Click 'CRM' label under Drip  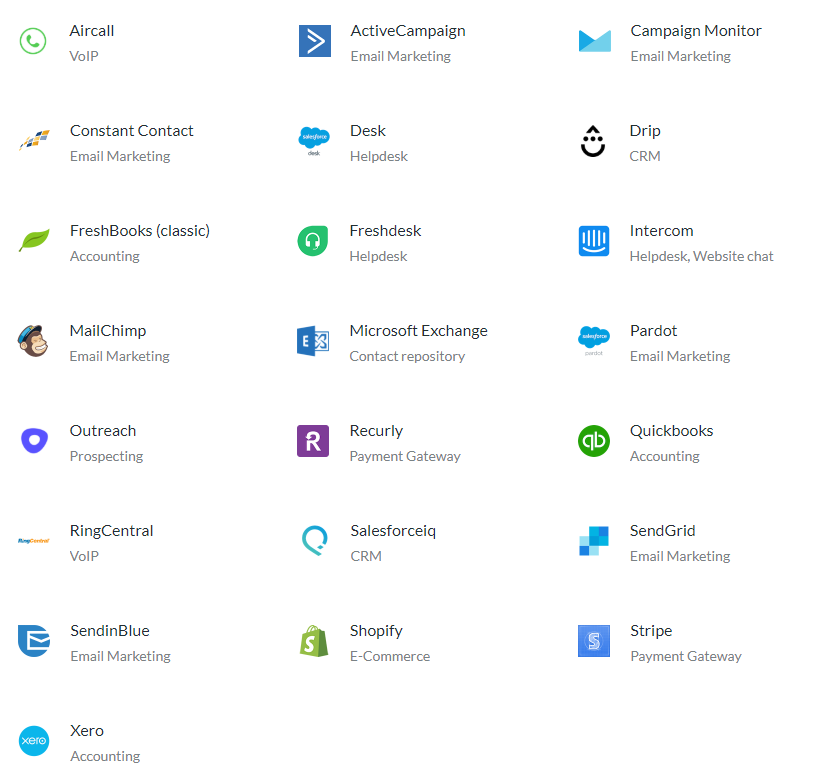tap(645, 157)
